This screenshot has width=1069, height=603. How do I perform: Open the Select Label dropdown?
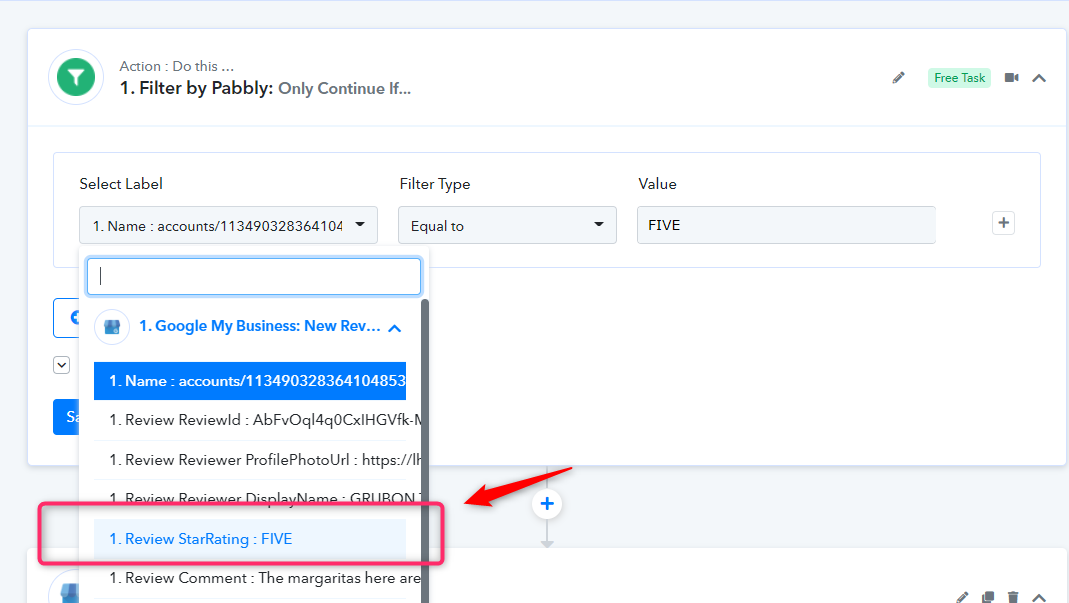click(x=228, y=225)
